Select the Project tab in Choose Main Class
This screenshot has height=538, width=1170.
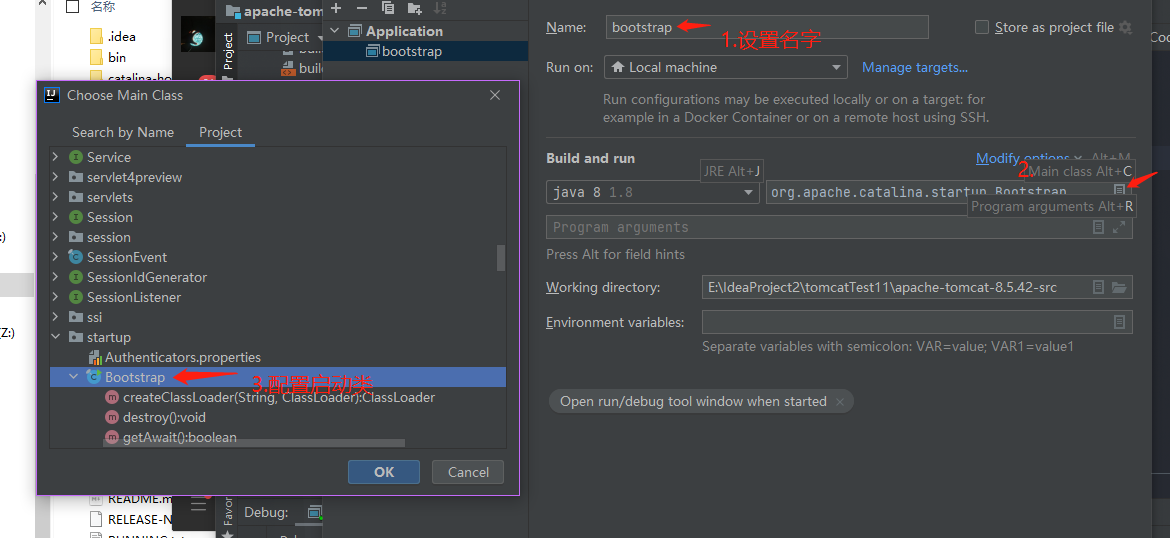pos(220,133)
